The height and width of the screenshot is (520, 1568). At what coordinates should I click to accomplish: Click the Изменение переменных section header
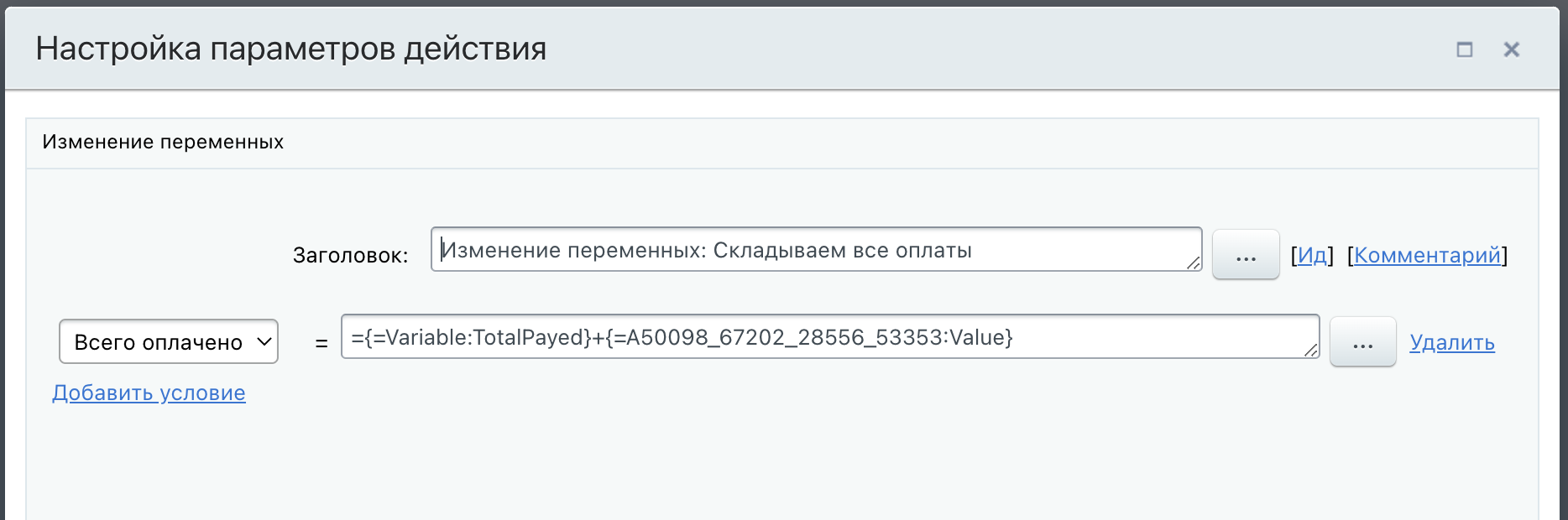[x=163, y=142]
